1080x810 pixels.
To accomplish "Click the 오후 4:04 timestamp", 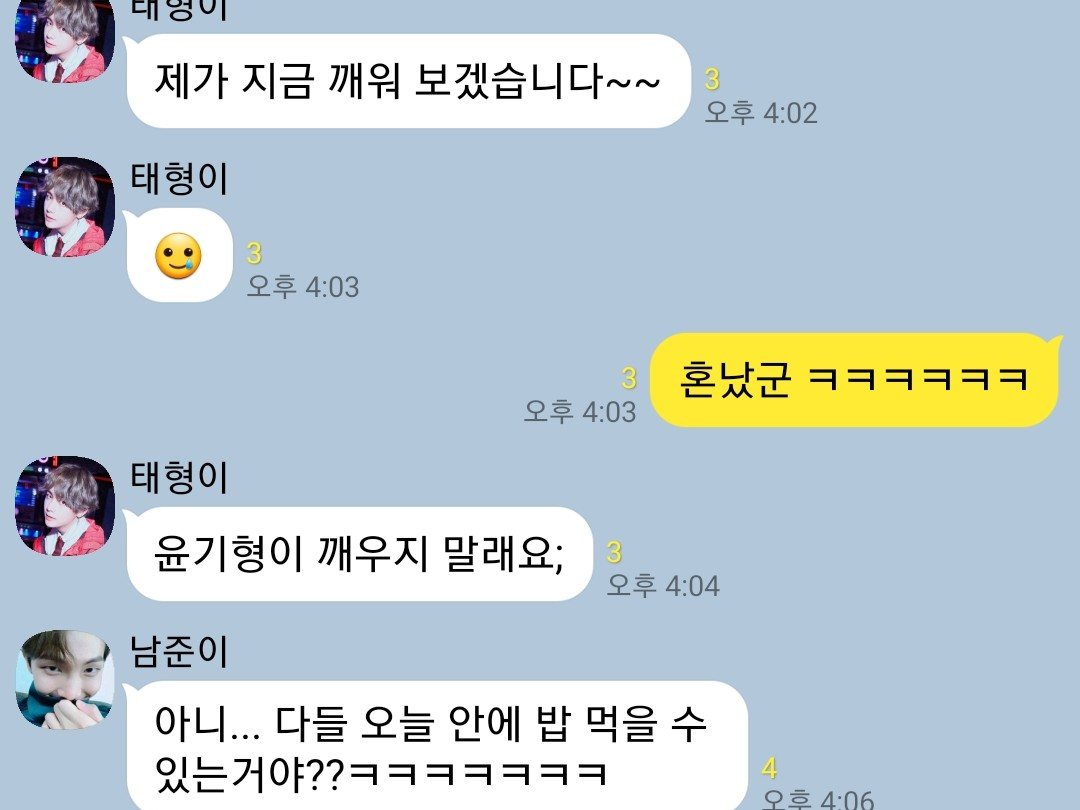I will coord(663,585).
